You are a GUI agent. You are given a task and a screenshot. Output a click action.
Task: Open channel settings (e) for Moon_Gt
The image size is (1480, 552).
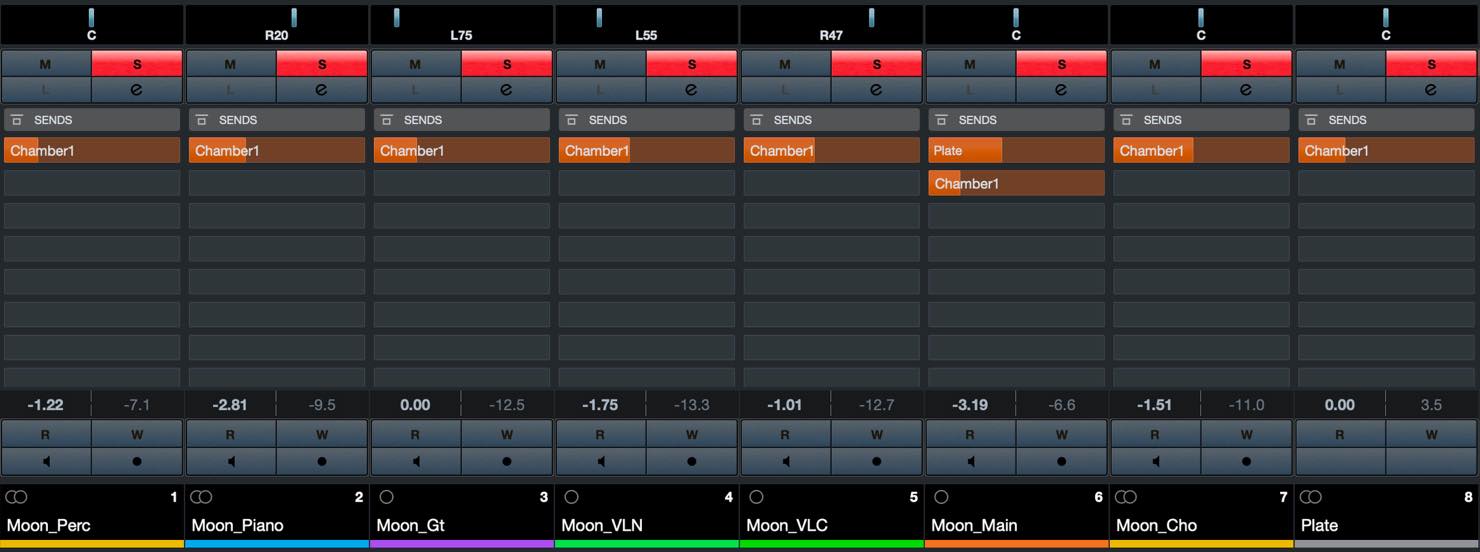pos(507,89)
